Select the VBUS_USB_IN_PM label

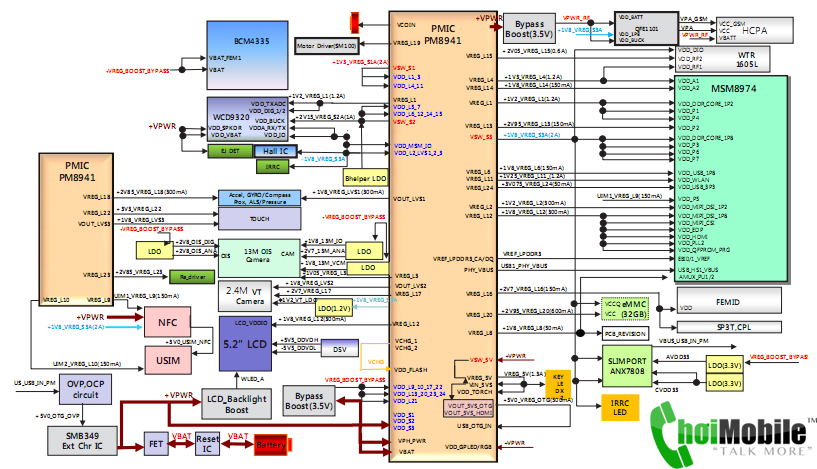pos(684,340)
